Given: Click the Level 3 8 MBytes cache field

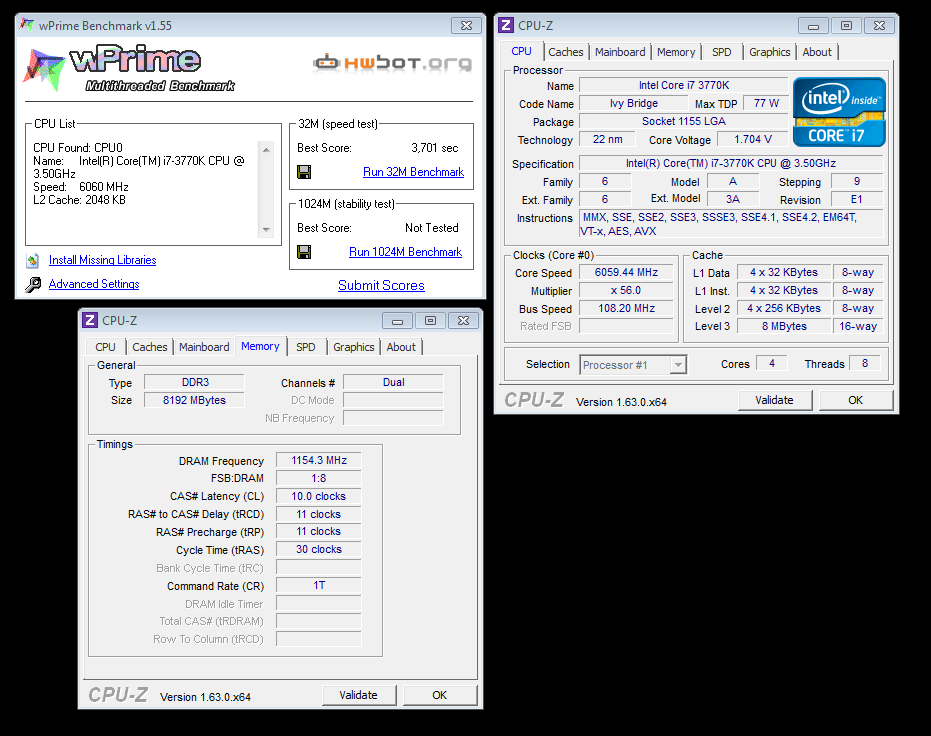Looking at the screenshot, I should click(x=784, y=326).
